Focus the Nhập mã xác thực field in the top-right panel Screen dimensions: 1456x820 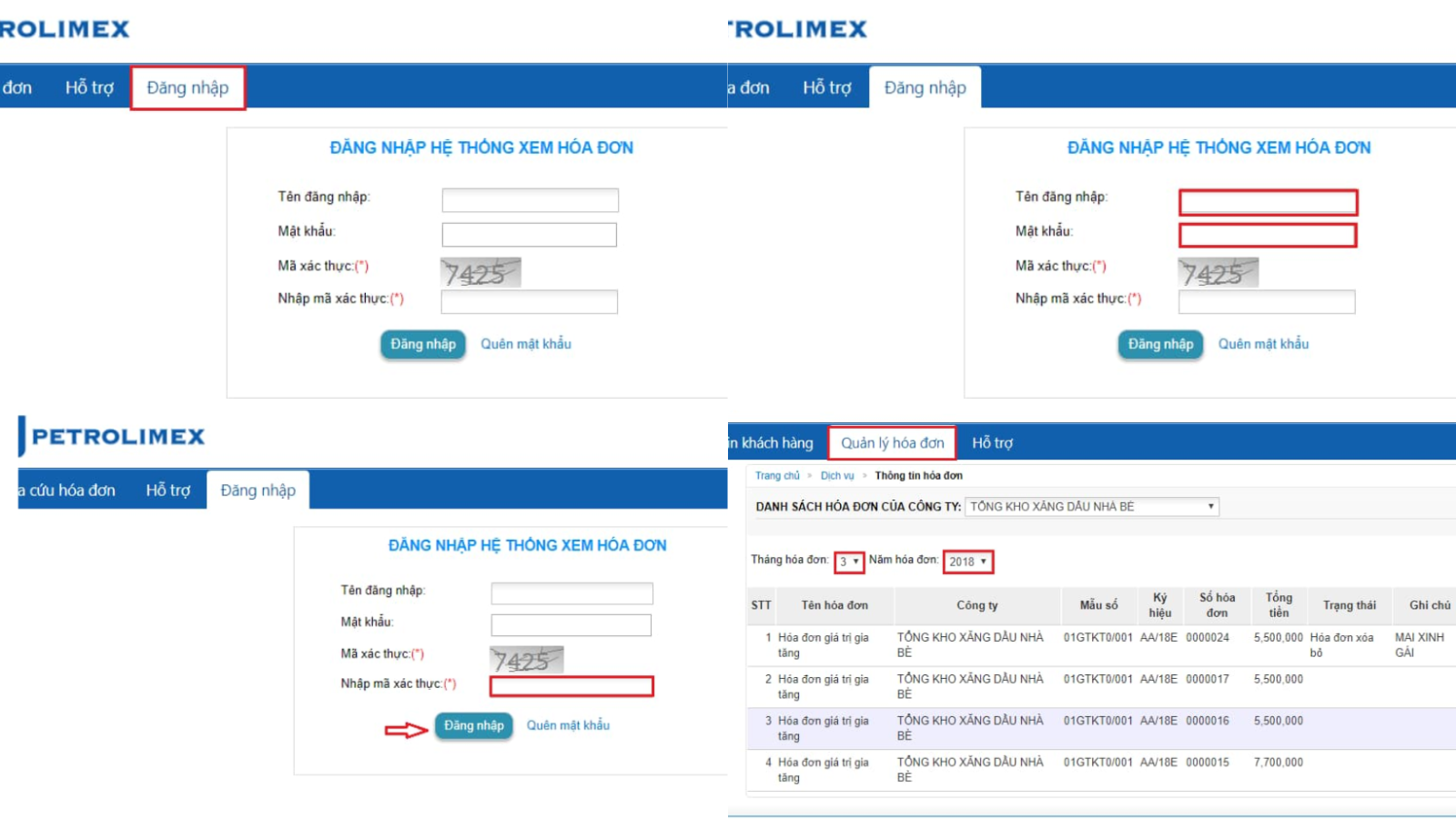tap(1267, 302)
